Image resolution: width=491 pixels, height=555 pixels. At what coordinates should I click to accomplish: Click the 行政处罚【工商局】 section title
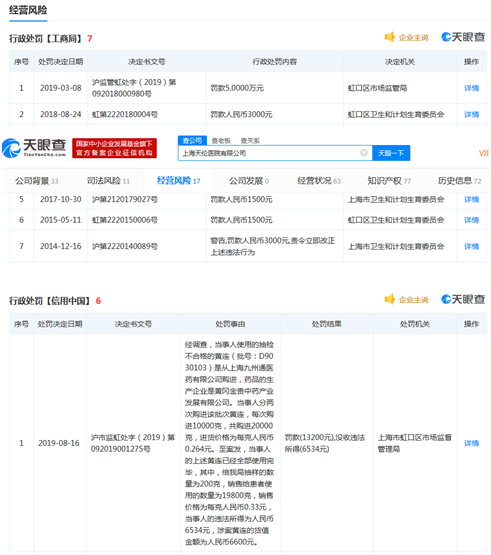pyautogui.click(x=47, y=38)
